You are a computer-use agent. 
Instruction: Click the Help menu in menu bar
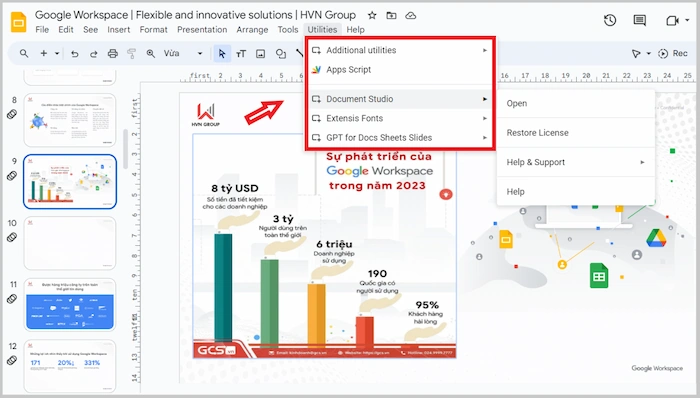tap(355, 30)
